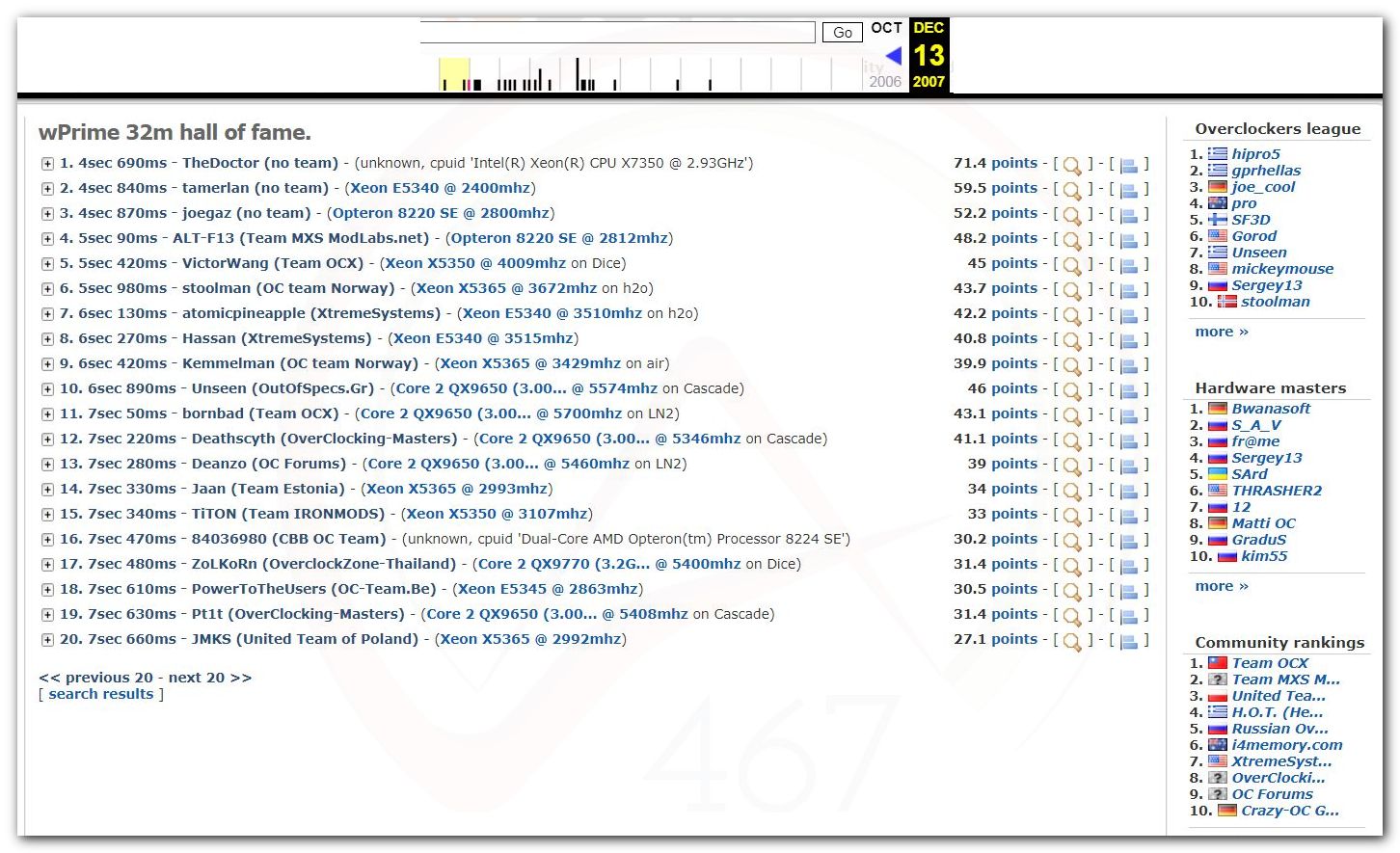Click the magnifier icon for TheDoctor's 4sec 690ms entry
Viewport: 1400px width, 853px height.
click(x=1071, y=165)
